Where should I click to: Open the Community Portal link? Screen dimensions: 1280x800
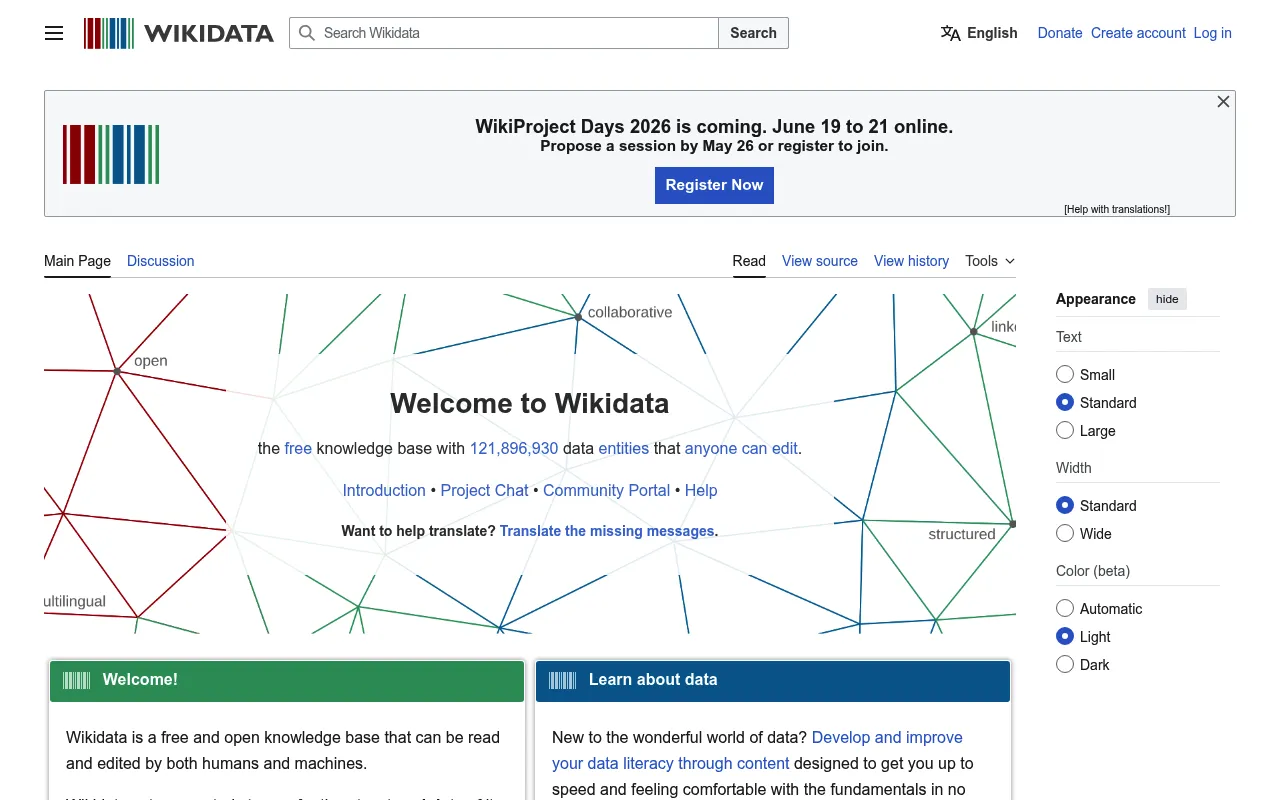[x=606, y=490]
